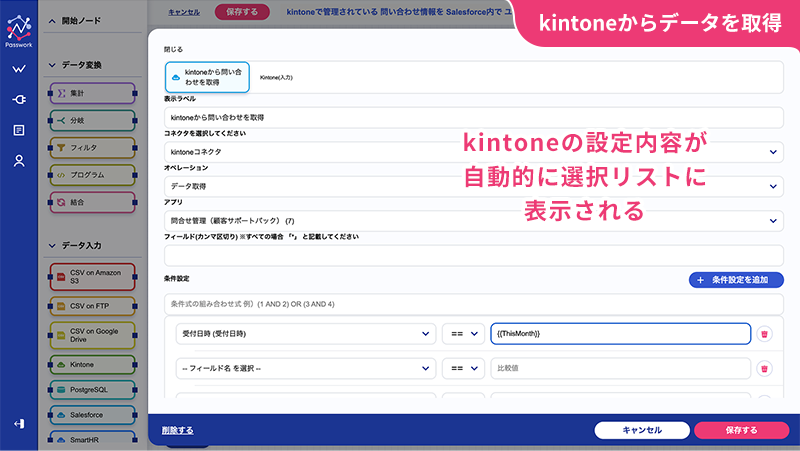Select the フィルタ node
Image resolution: width=800 pixels, height=451 pixels.
tap(92, 147)
